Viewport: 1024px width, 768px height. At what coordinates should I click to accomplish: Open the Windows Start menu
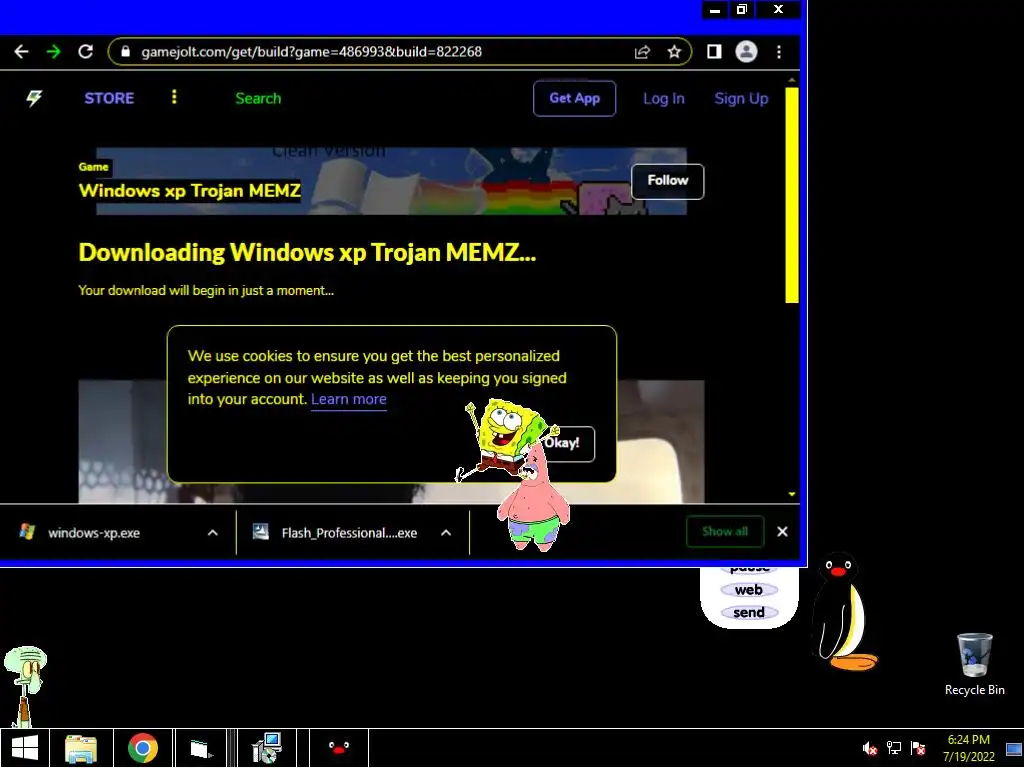tap(25, 748)
